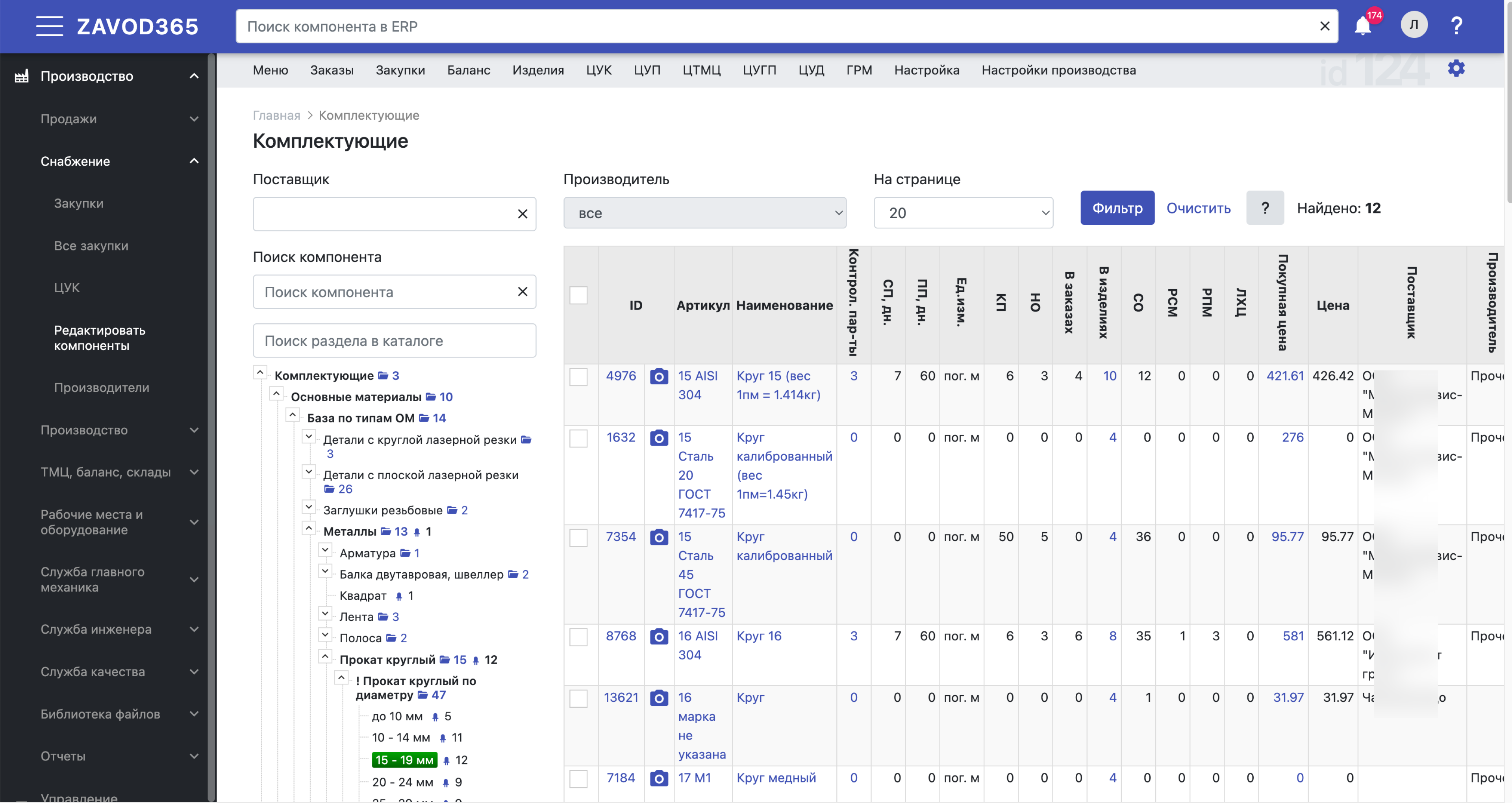Image resolution: width=1512 pixels, height=803 pixels.
Task: Tick the select-all checkbox in table header
Action: (x=578, y=295)
